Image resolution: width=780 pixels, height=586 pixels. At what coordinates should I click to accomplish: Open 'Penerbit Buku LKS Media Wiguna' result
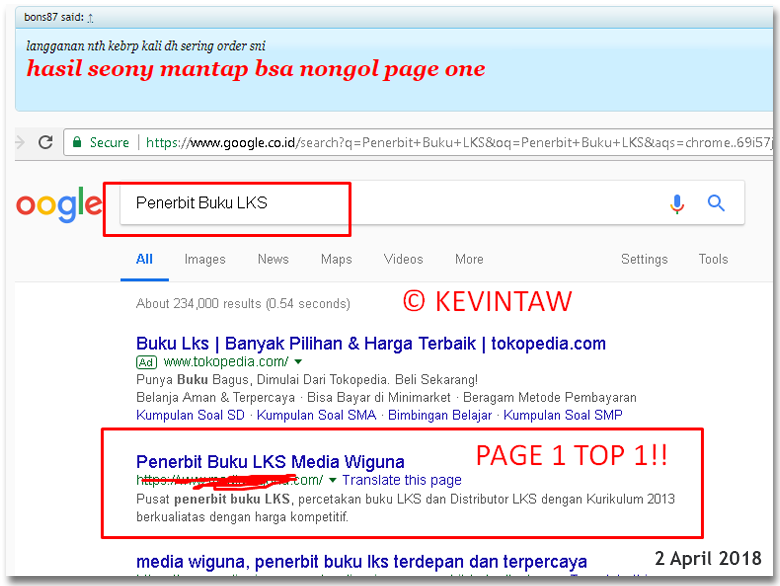[x=270, y=462]
